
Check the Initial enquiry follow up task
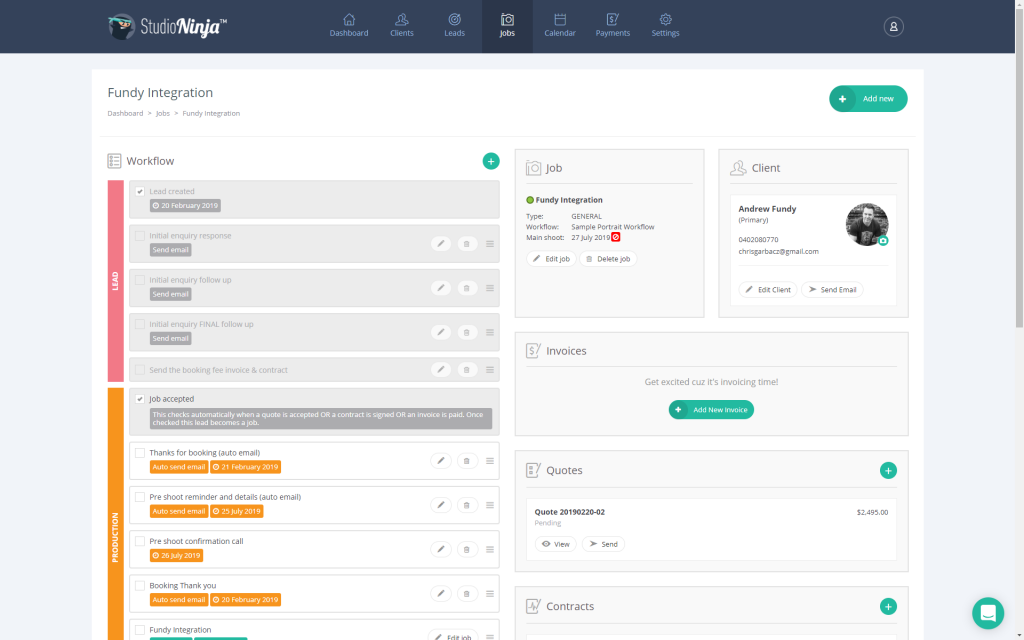tap(140, 280)
